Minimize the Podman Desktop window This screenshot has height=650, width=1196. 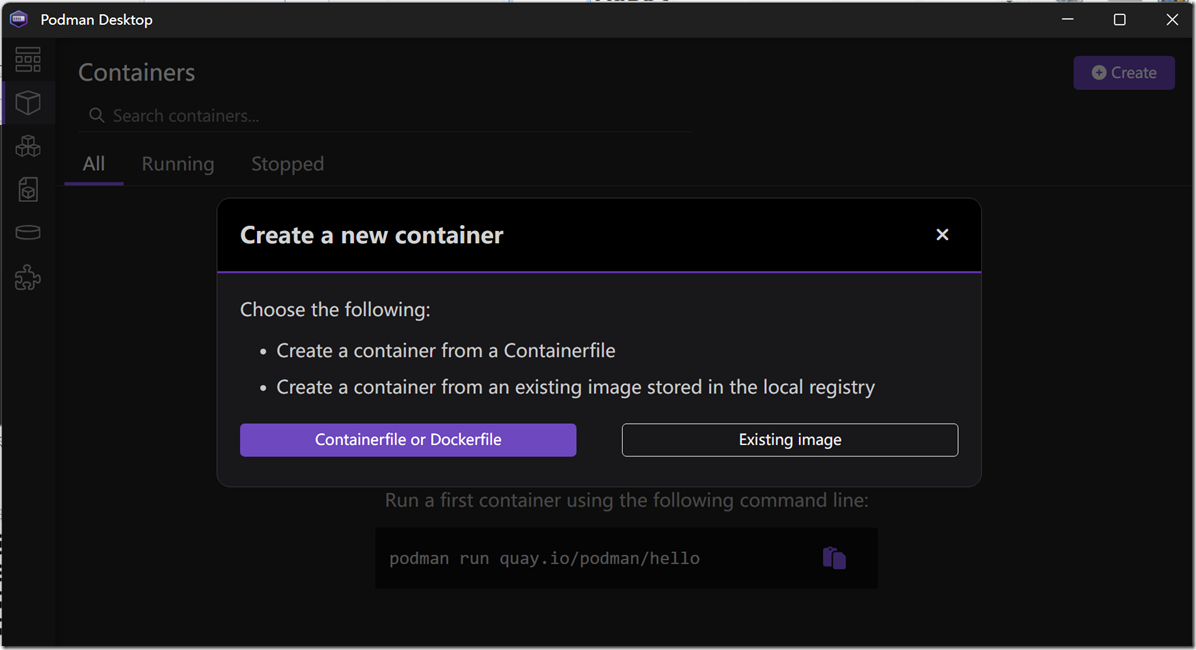click(1067, 20)
